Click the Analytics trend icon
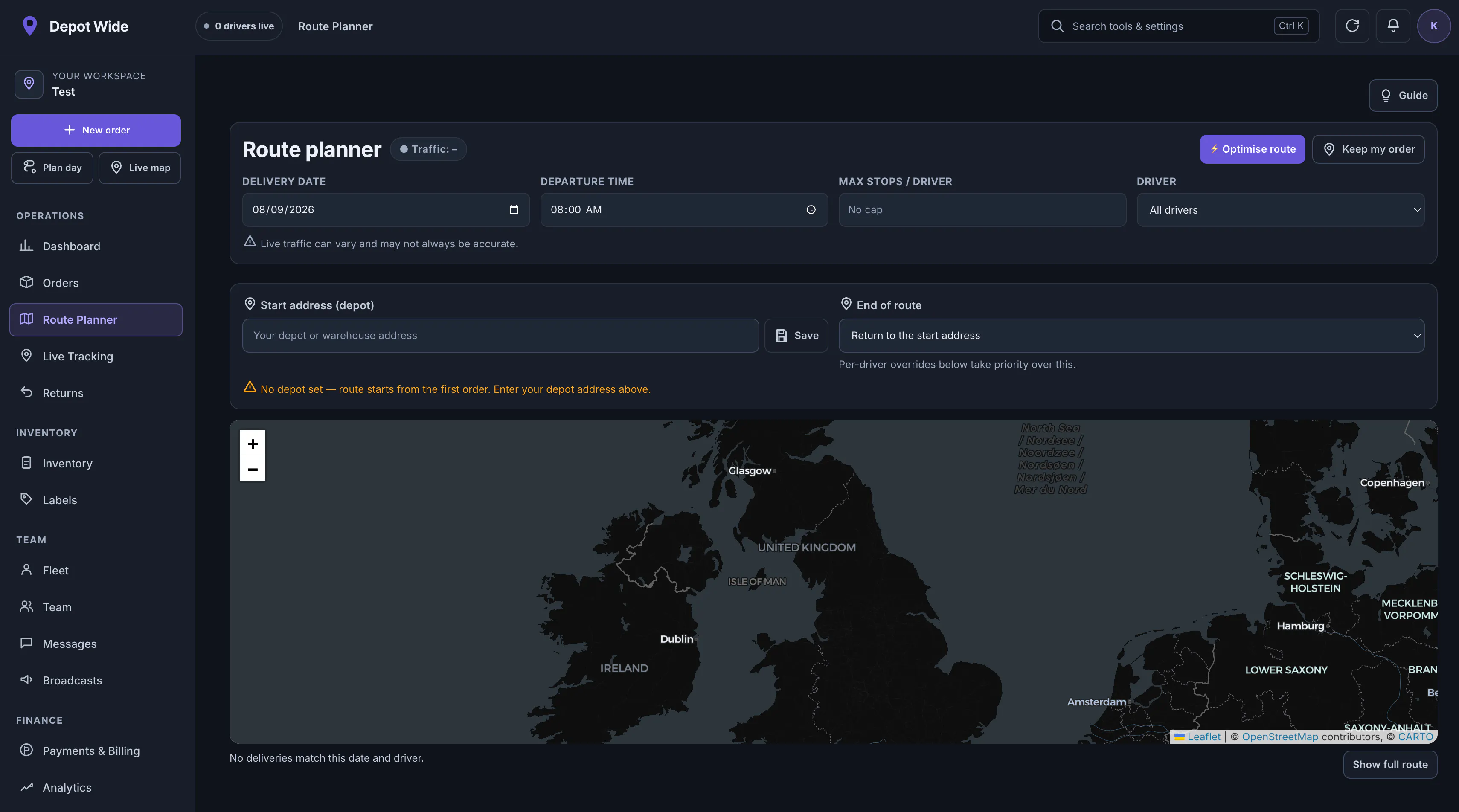The height and width of the screenshot is (812, 1459). pyautogui.click(x=26, y=787)
